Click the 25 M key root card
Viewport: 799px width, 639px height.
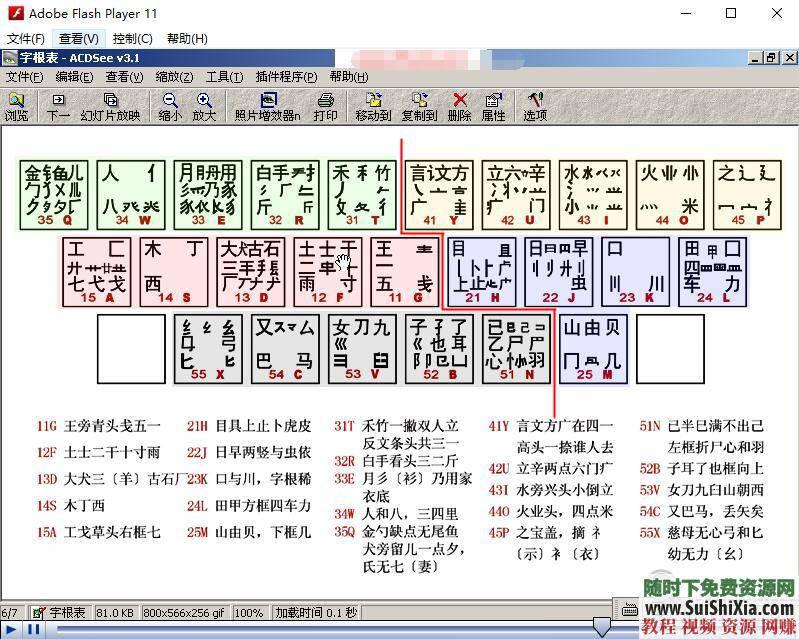click(593, 349)
